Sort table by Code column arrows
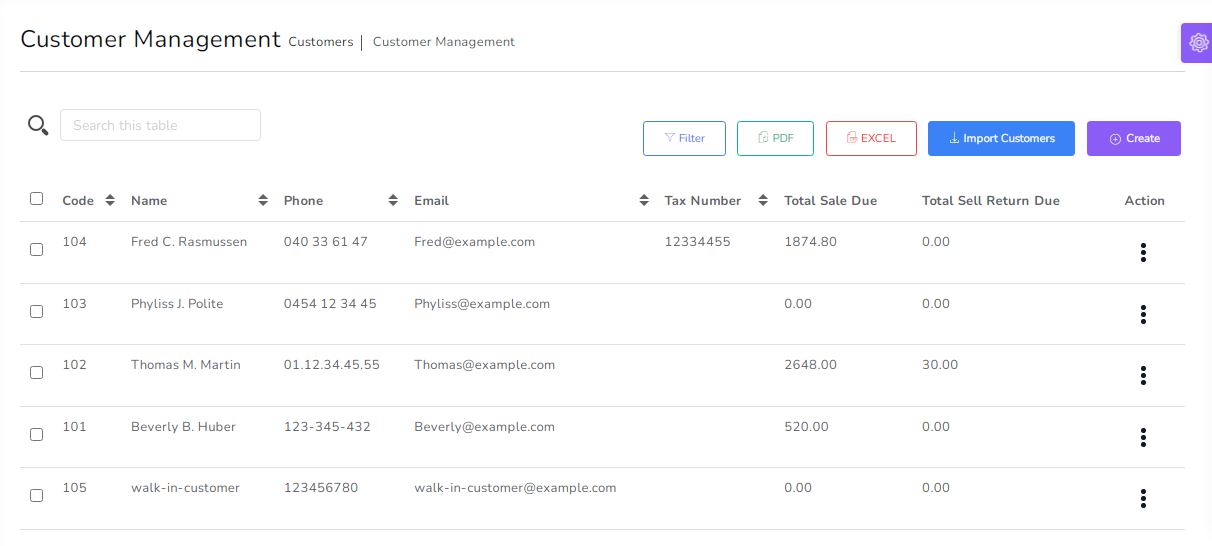1212x546 pixels. pyautogui.click(x=110, y=201)
